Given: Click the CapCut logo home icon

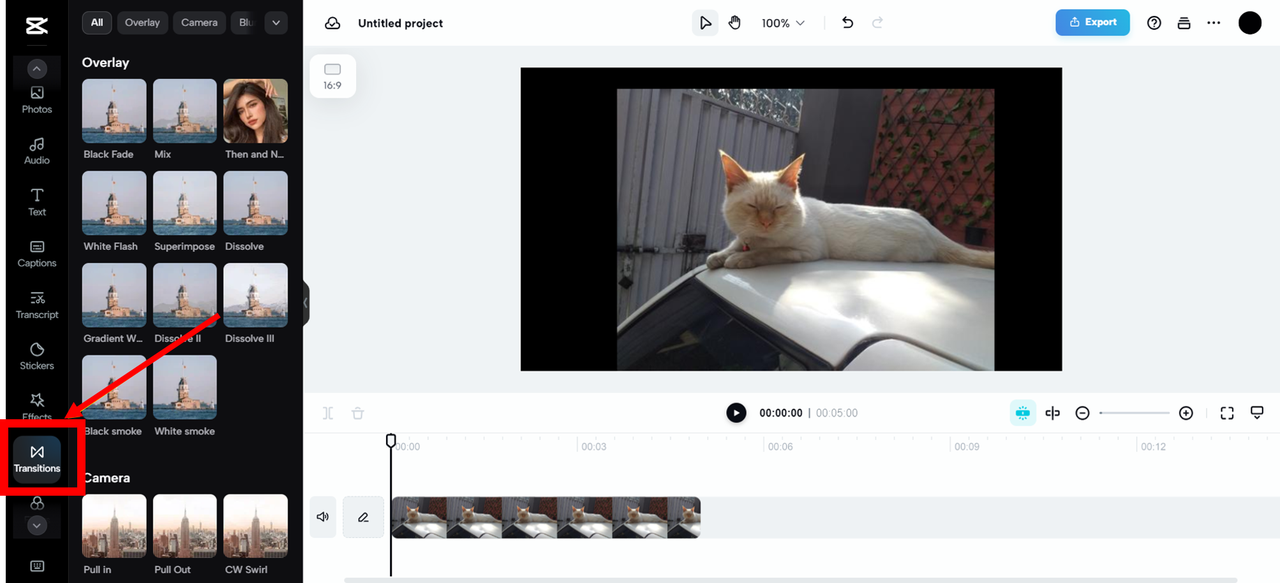Looking at the screenshot, I should [37, 25].
